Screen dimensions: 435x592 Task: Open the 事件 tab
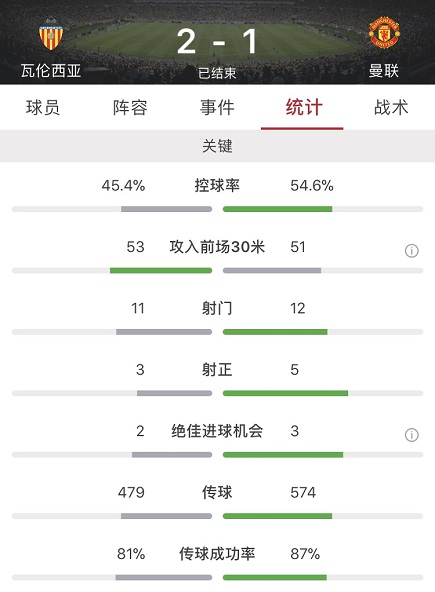coord(217,108)
